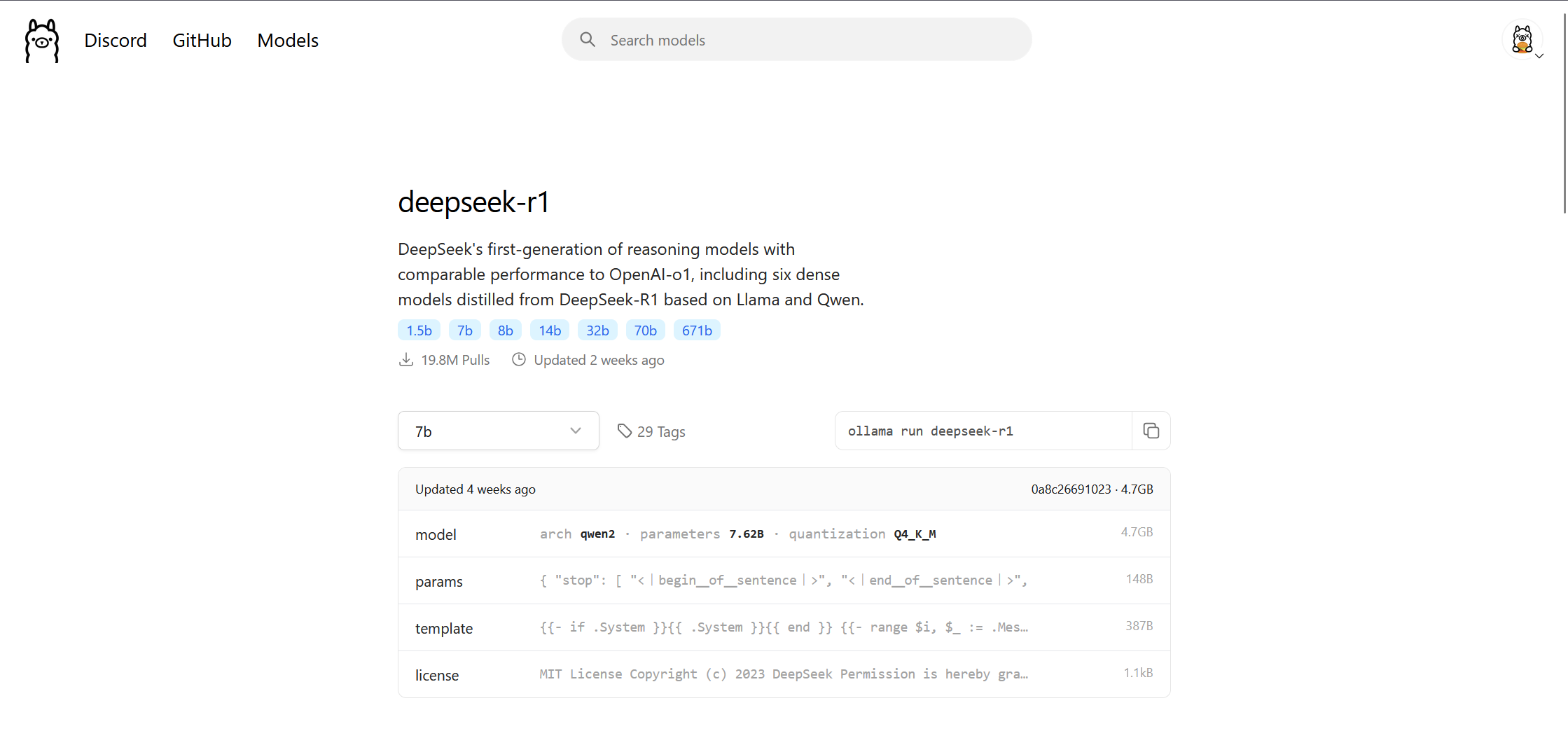This screenshot has width=1568, height=731.
Task: Open the params file row
Action: point(784,580)
